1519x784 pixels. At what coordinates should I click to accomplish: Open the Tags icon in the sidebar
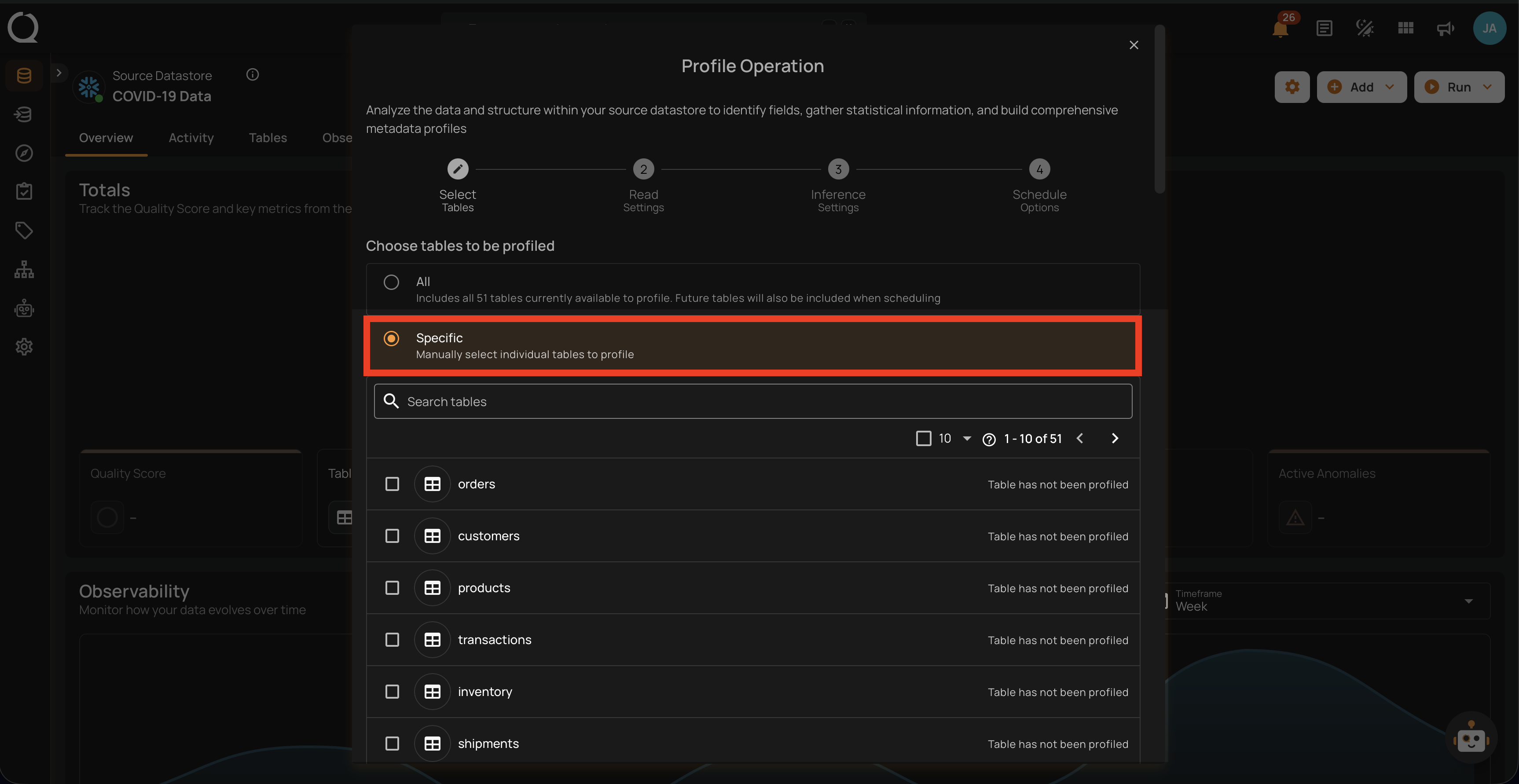pyautogui.click(x=24, y=230)
